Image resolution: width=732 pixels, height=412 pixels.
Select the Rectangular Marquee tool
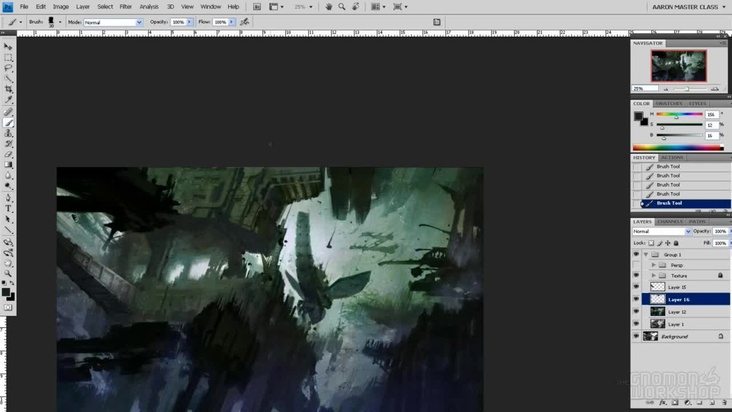[x=8, y=57]
